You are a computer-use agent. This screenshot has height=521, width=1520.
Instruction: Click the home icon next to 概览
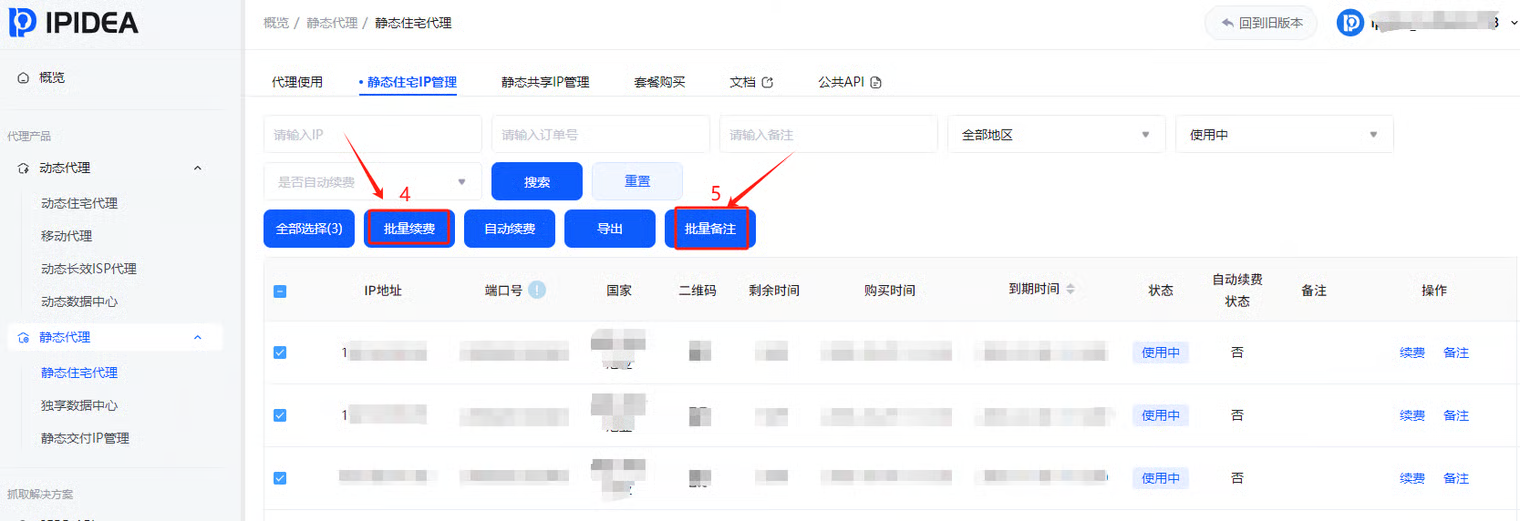[23, 78]
